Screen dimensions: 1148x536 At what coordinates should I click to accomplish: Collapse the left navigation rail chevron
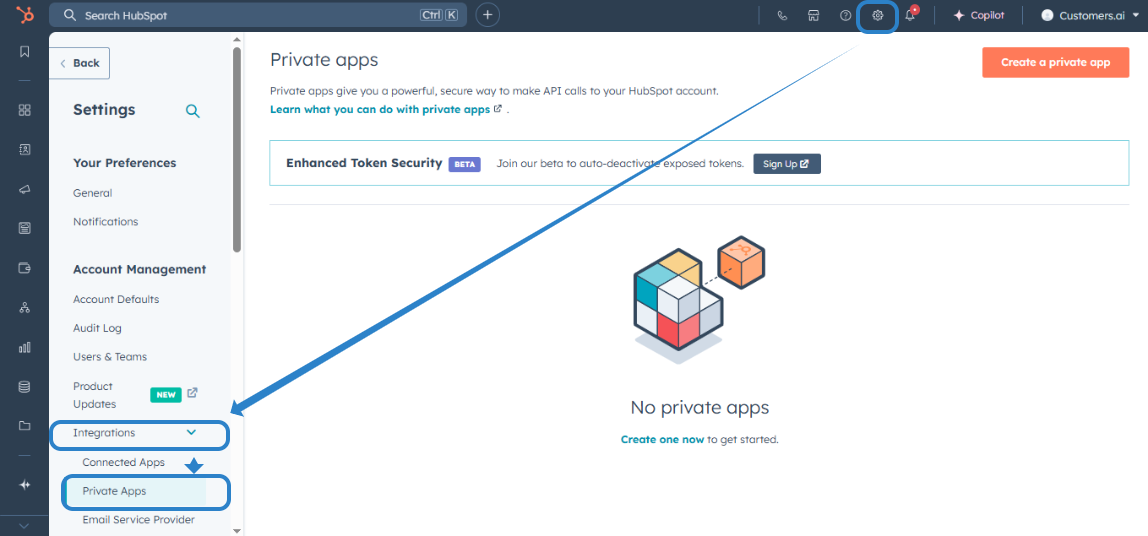click(24, 526)
